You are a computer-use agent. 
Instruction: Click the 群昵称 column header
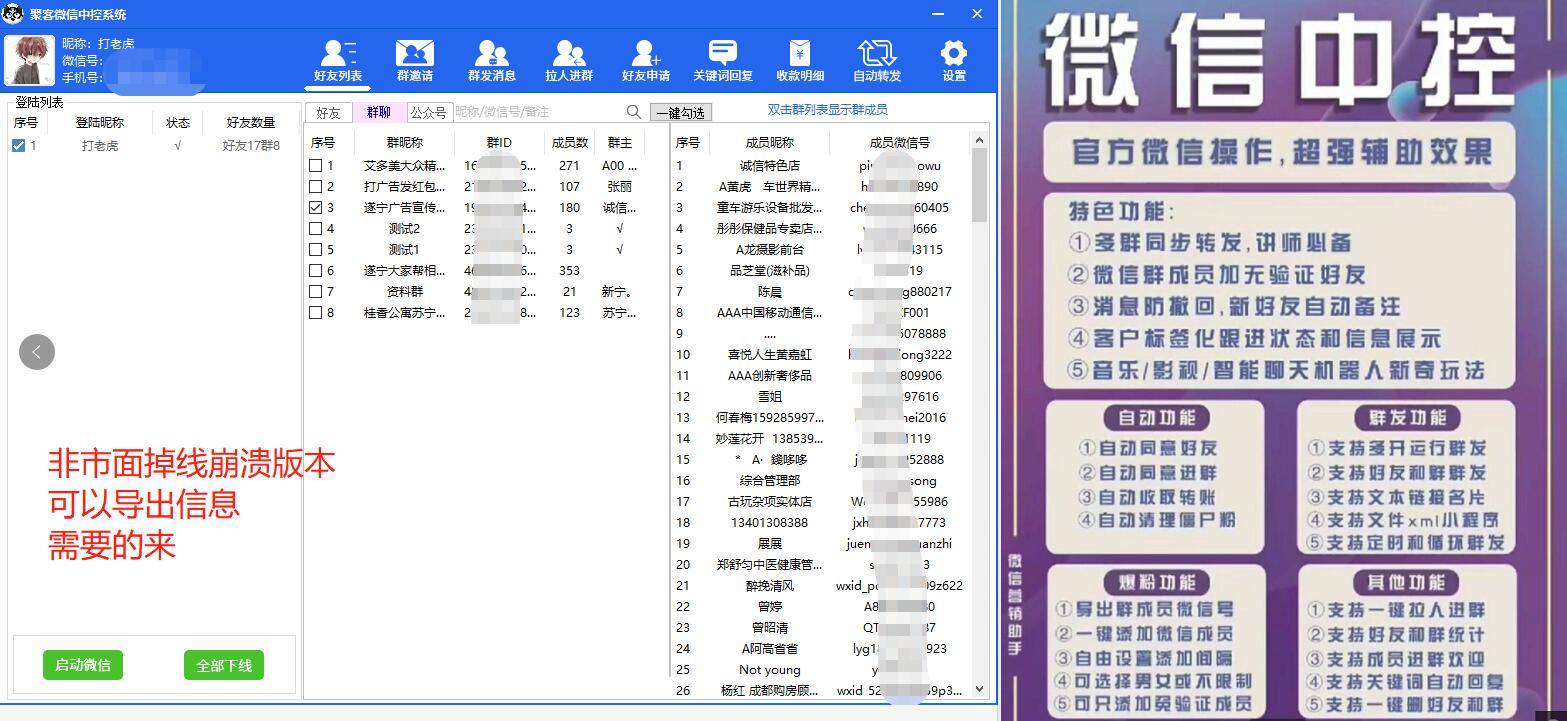(x=404, y=143)
